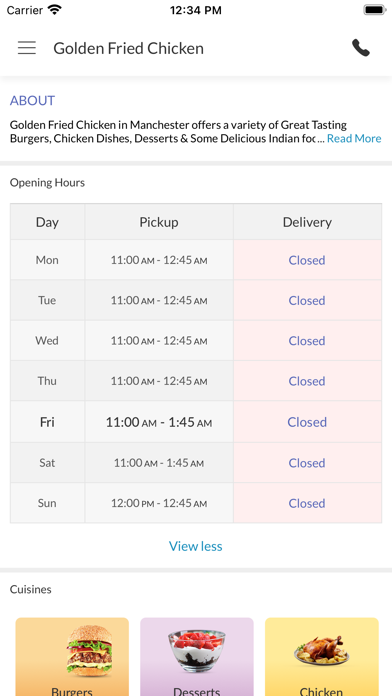Screen dimensions: 392x696
Task: Select Sunday pickup hours 12:00 PM cell
Action: pos(159,503)
